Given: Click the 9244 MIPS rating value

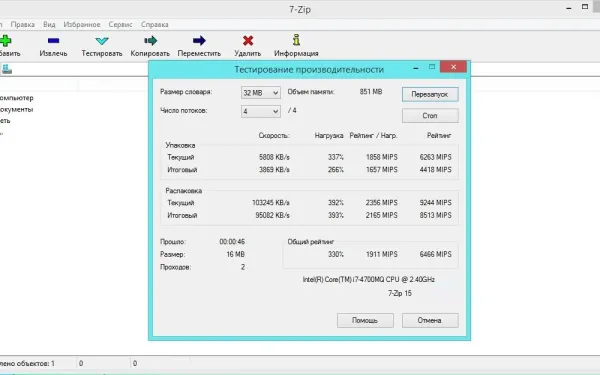Looking at the screenshot, I should (x=435, y=203).
